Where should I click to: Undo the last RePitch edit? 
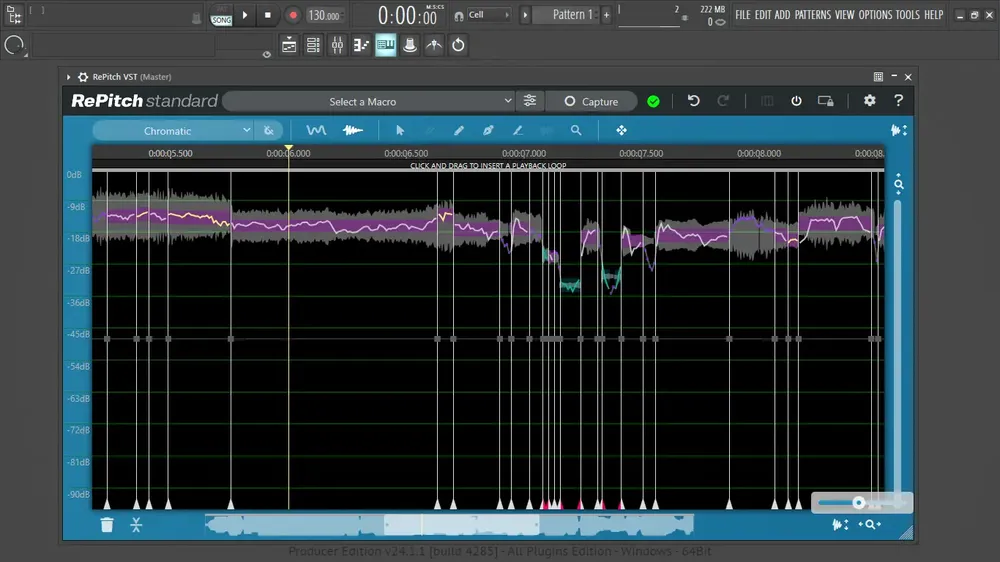click(x=693, y=101)
